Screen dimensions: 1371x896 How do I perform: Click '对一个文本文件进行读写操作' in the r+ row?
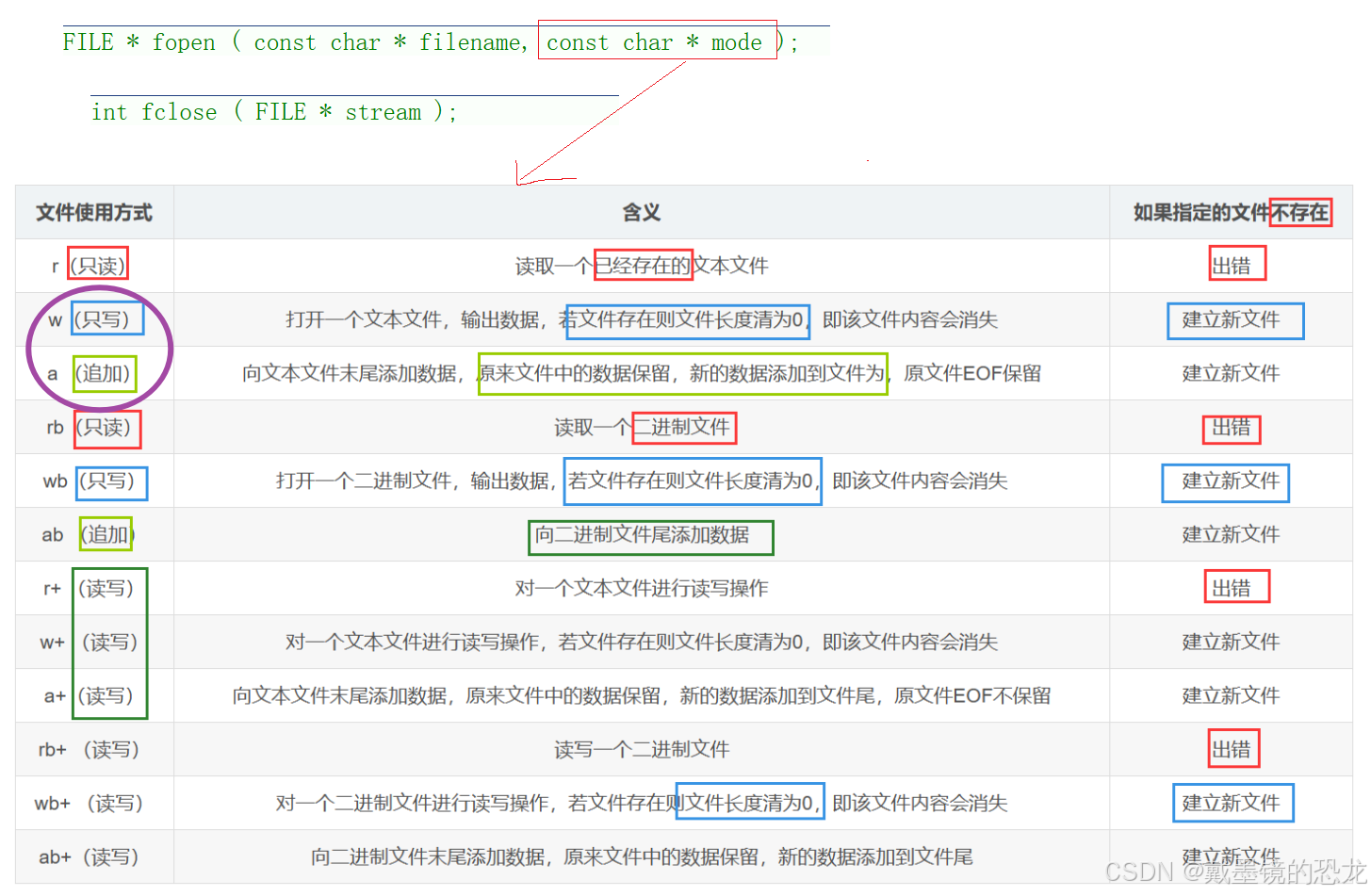[642, 589]
